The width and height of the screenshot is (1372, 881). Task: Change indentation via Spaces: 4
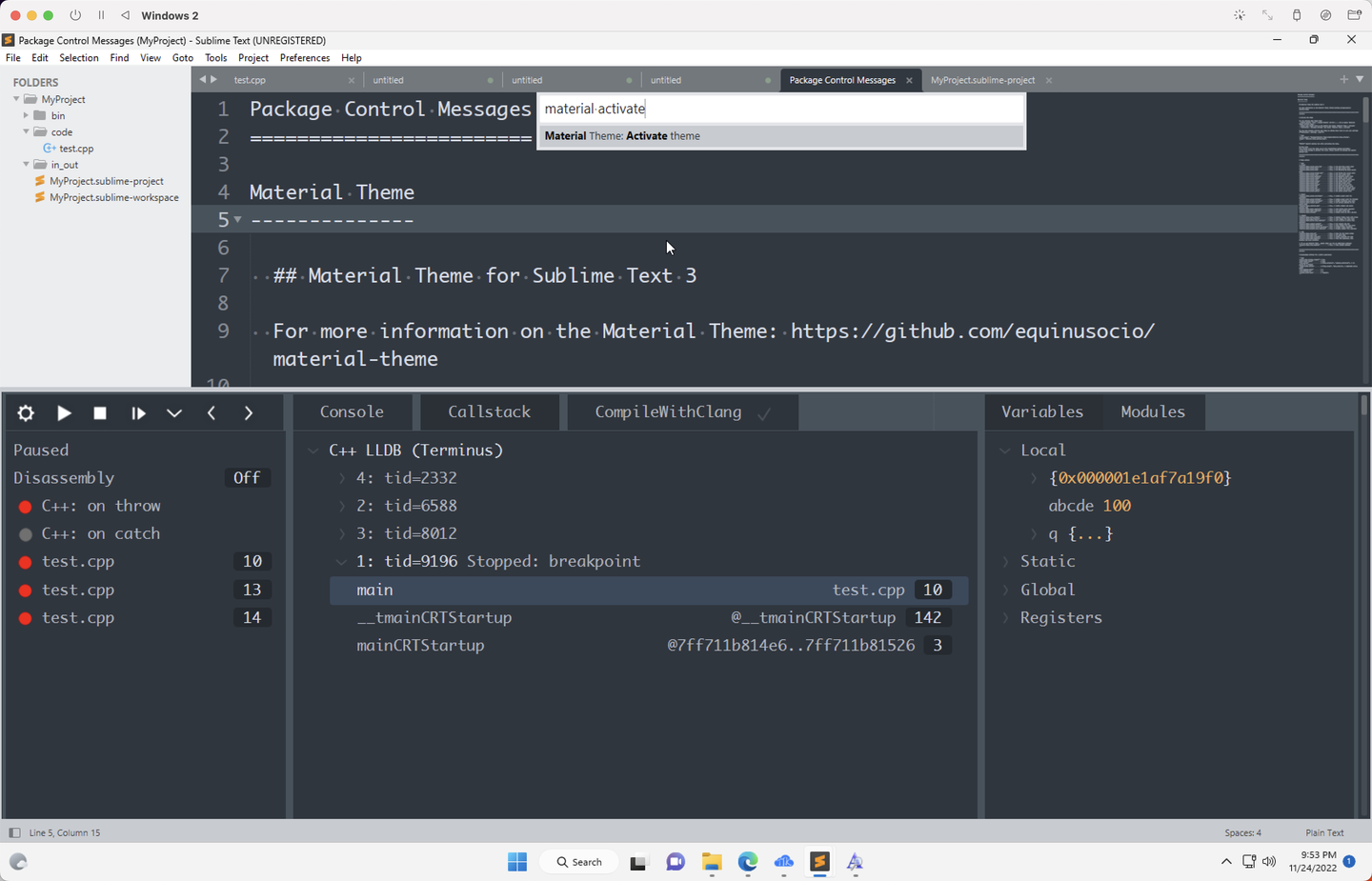click(x=1242, y=832)
